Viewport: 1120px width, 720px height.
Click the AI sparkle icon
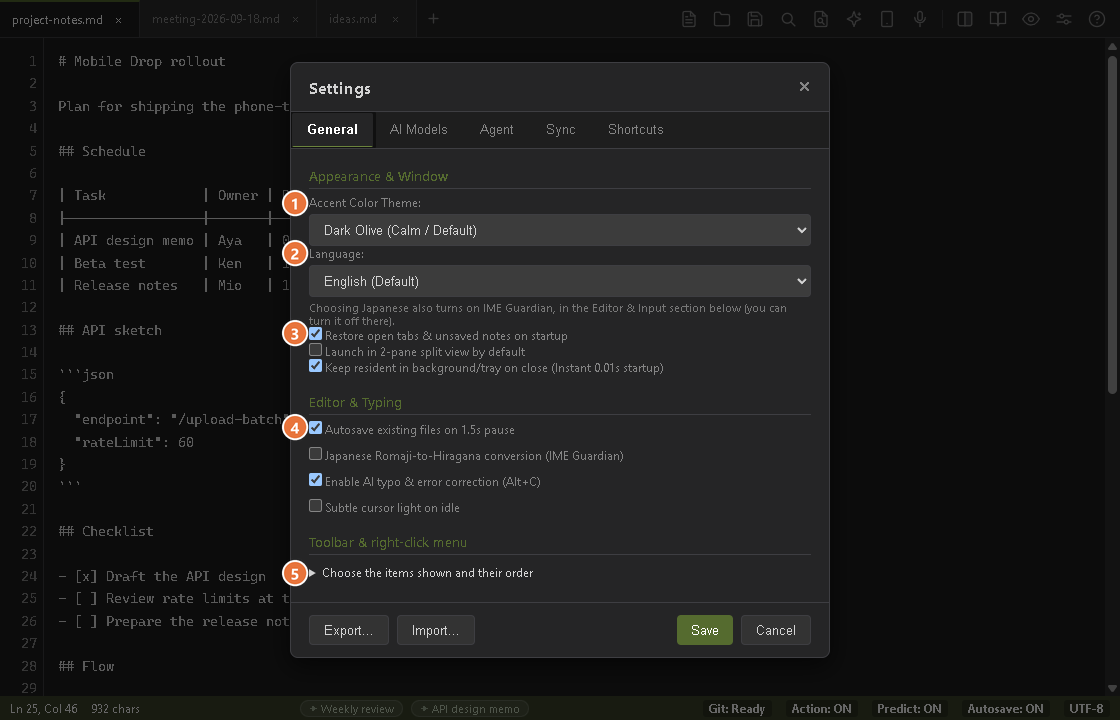pyautogui.click(x=854, y=19)
